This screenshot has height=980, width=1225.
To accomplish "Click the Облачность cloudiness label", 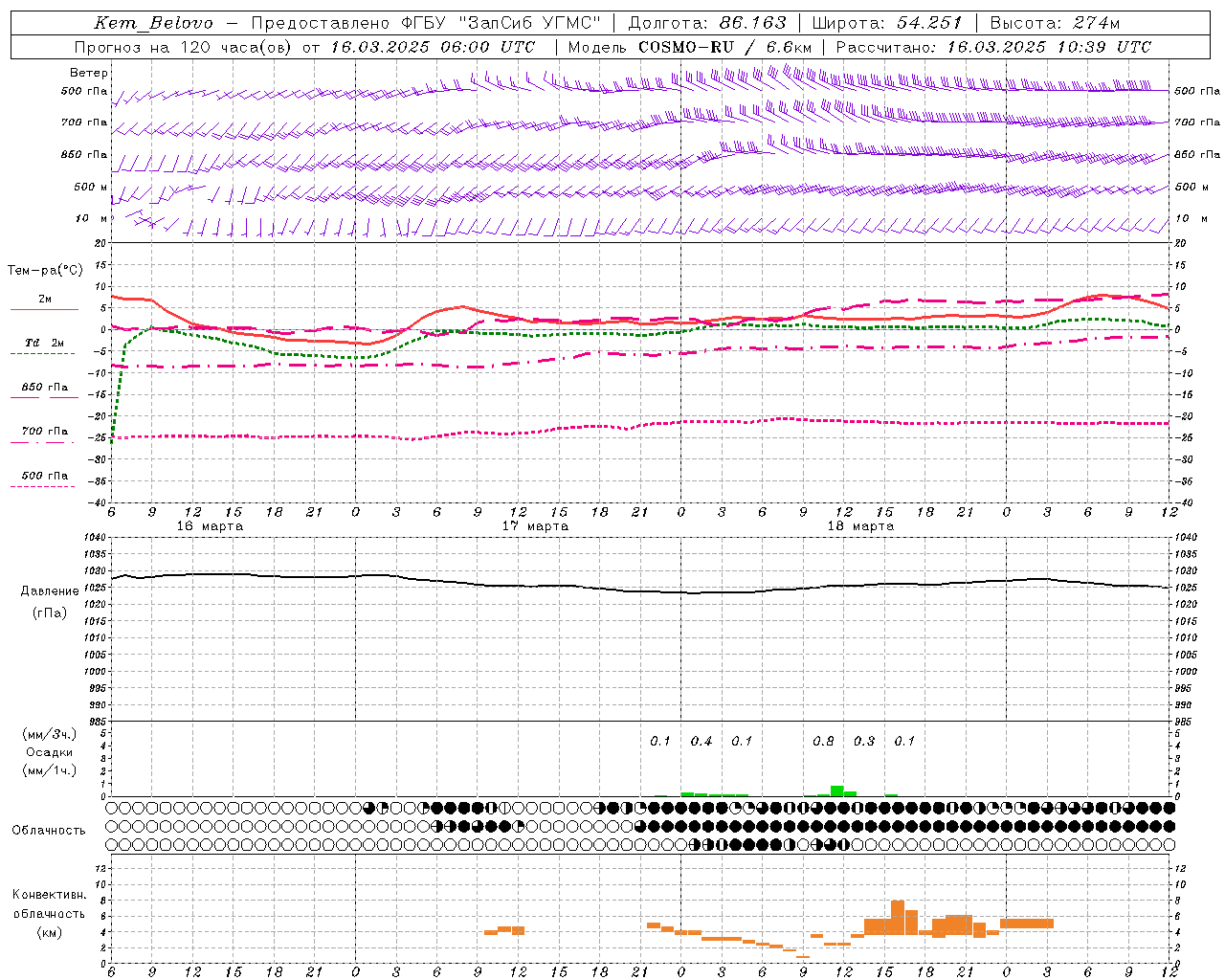I will tap(49, 830).
